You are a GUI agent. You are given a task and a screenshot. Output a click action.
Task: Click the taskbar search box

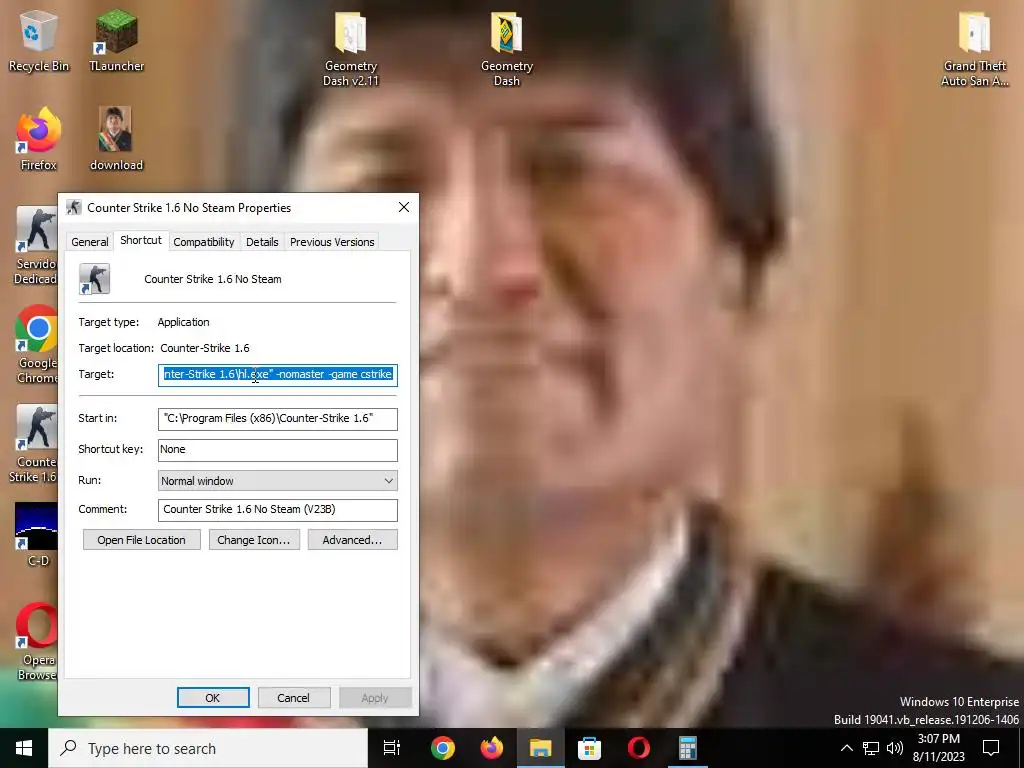pyautogui.click(x=208, y=748)
